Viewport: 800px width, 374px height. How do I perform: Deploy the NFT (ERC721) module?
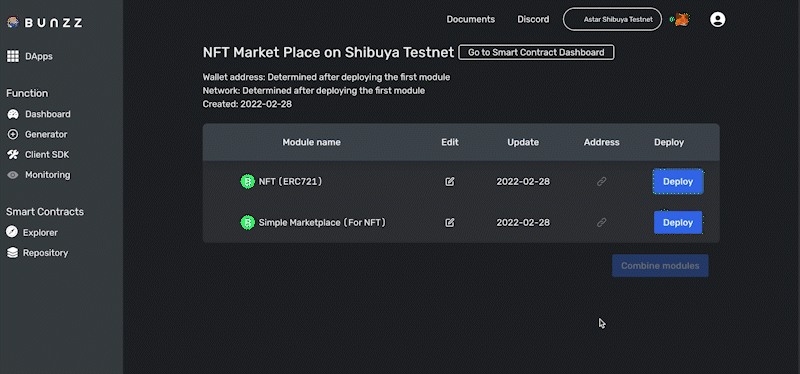pyautogui.click(x=678, y=182)
